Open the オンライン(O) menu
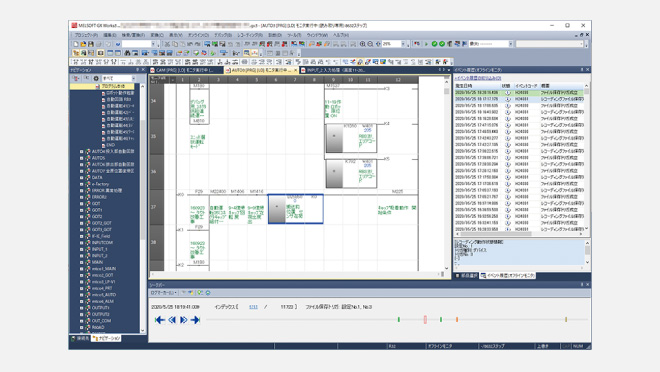 point(198,35)
